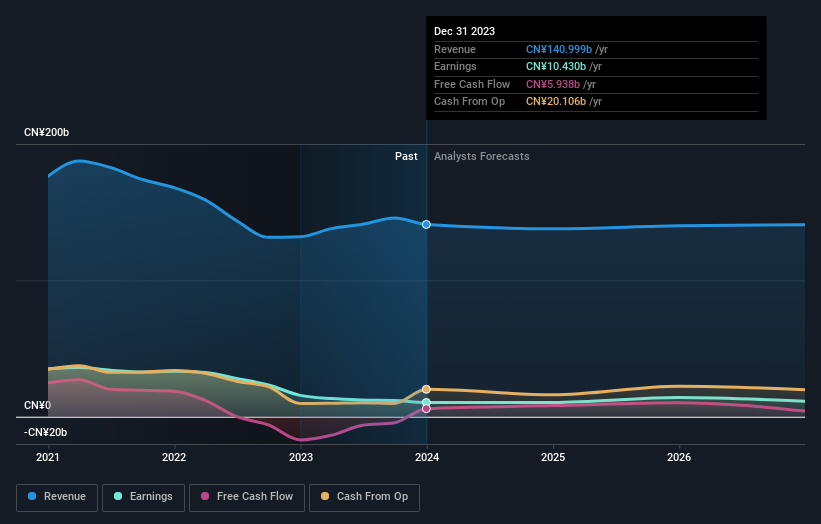Click the Dec 31 2023 tooltip date
Viewport: 821px width, 524px height.
464,31
